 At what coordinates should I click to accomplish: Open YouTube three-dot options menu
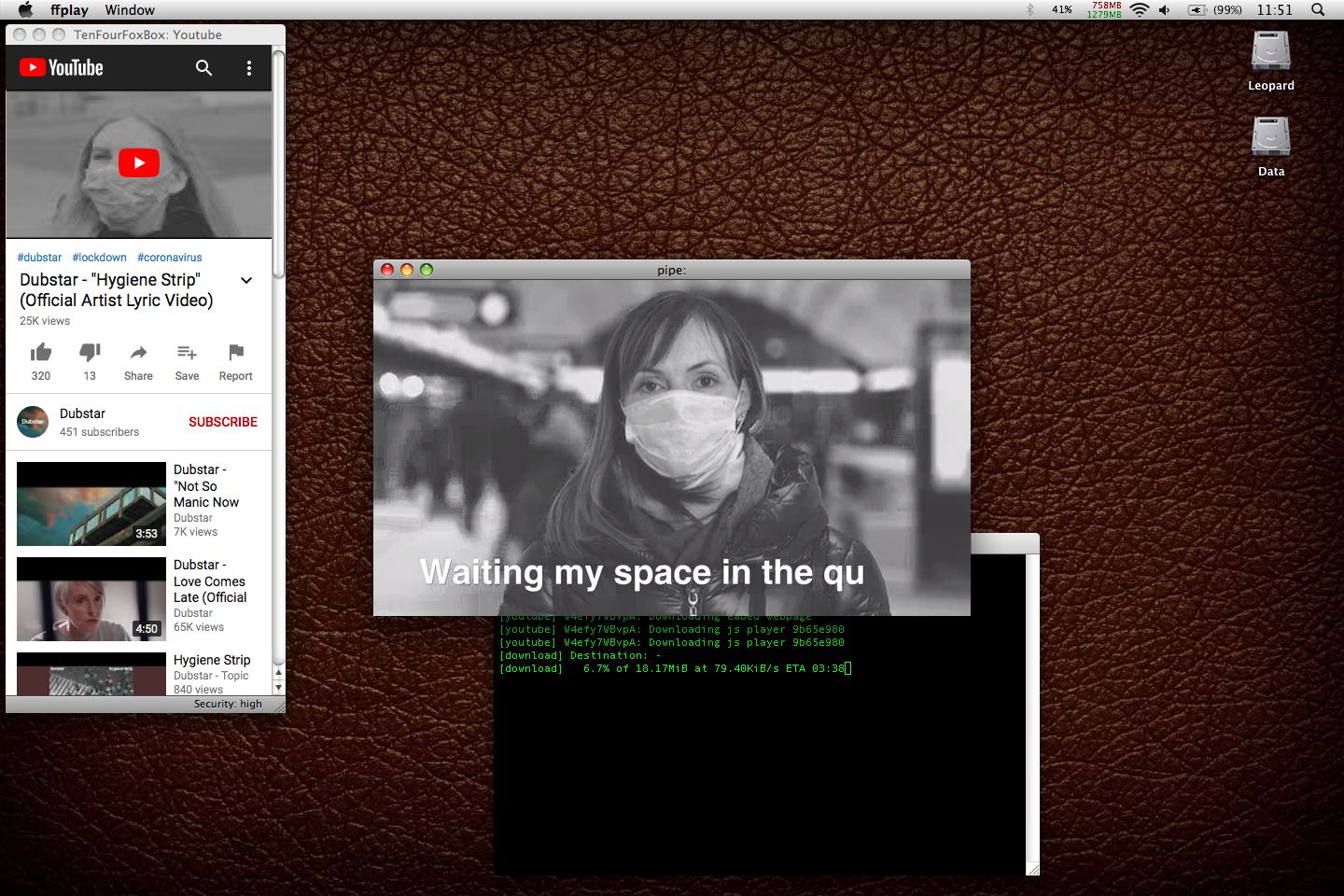(x=248, y=68)
